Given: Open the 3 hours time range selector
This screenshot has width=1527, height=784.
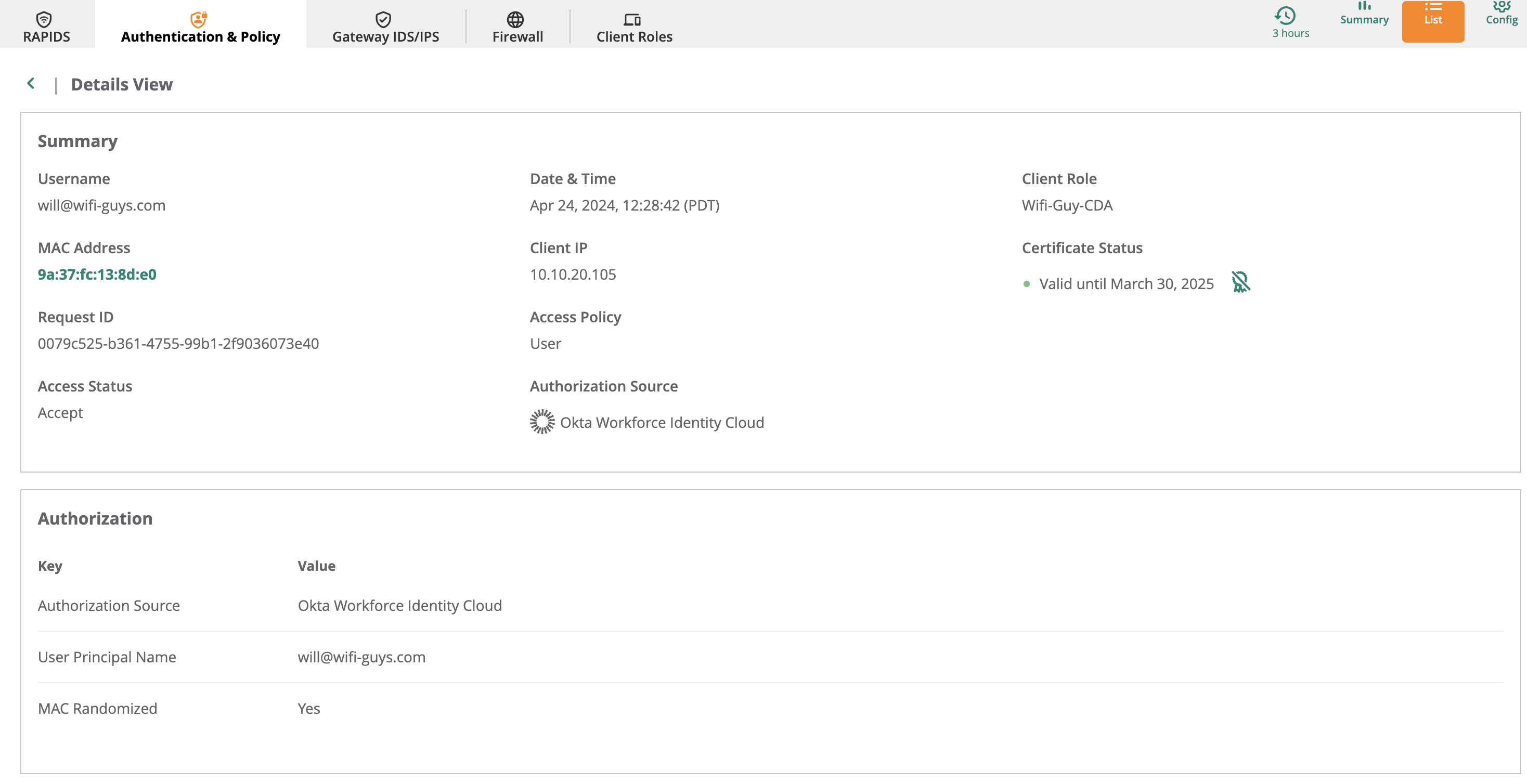Looking at the screenshot, I should [x=1290, y=22].
